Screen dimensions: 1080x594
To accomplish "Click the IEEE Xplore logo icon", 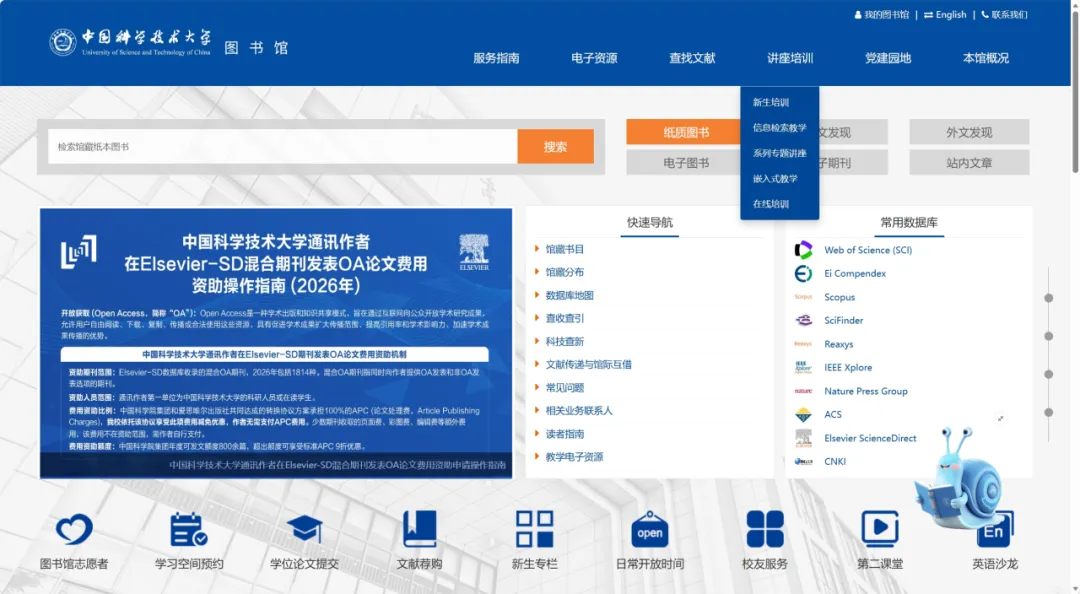I will coord(803,367).
